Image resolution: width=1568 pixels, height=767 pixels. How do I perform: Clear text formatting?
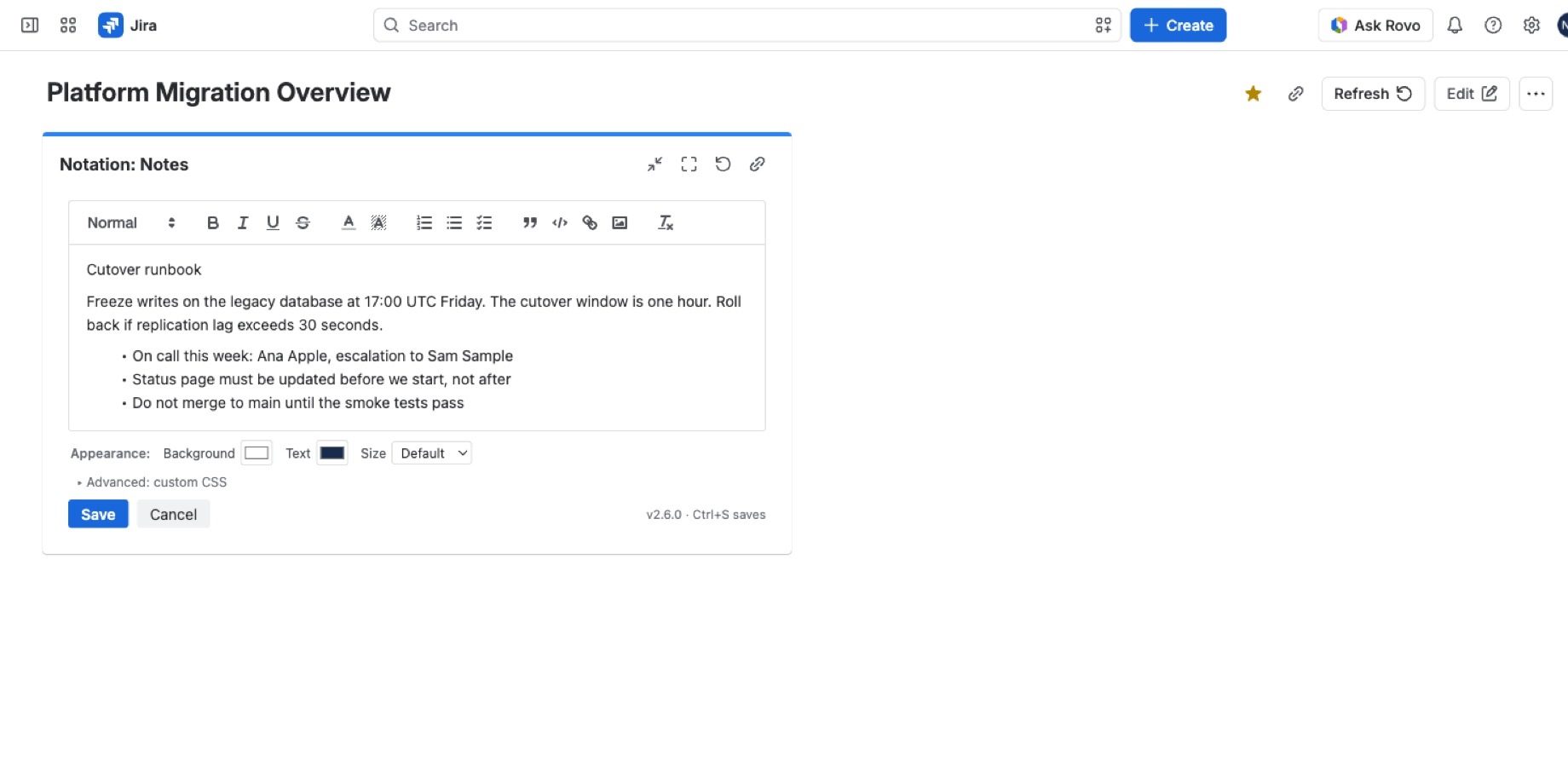pyautogui.click(x=666, y=222)
